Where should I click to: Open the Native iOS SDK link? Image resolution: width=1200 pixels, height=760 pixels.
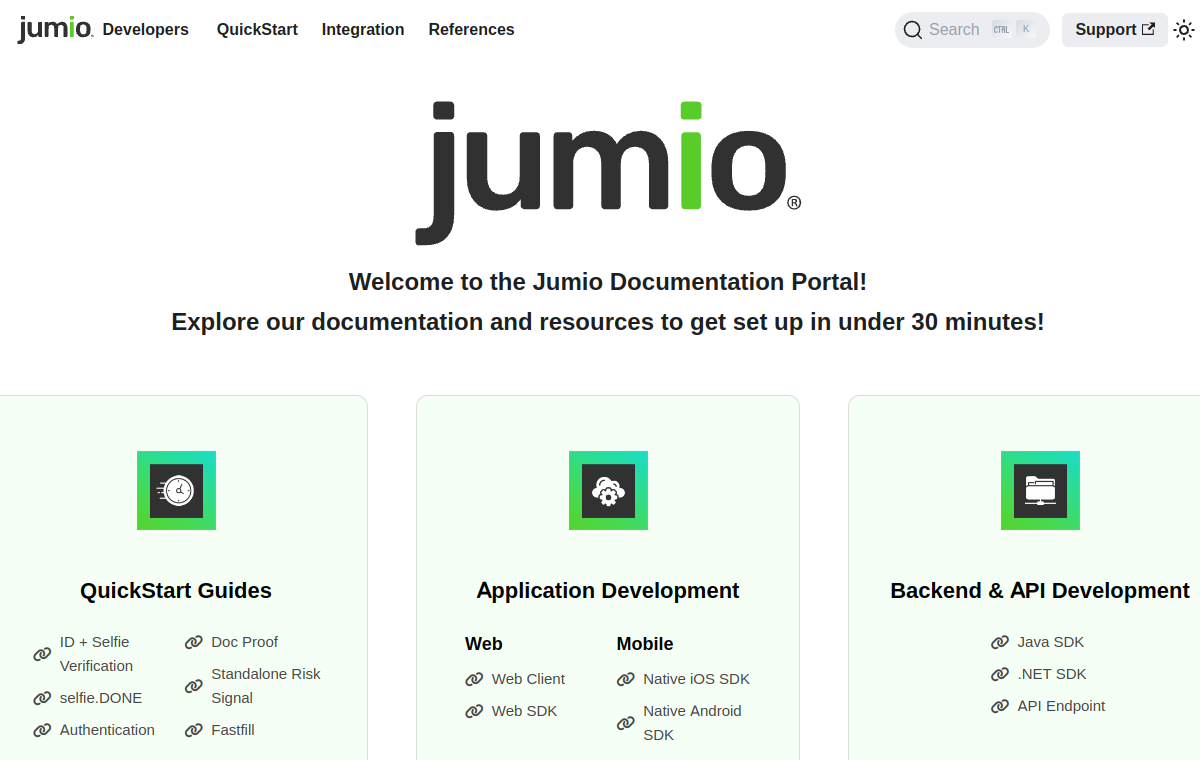click(x=696, y=679)
